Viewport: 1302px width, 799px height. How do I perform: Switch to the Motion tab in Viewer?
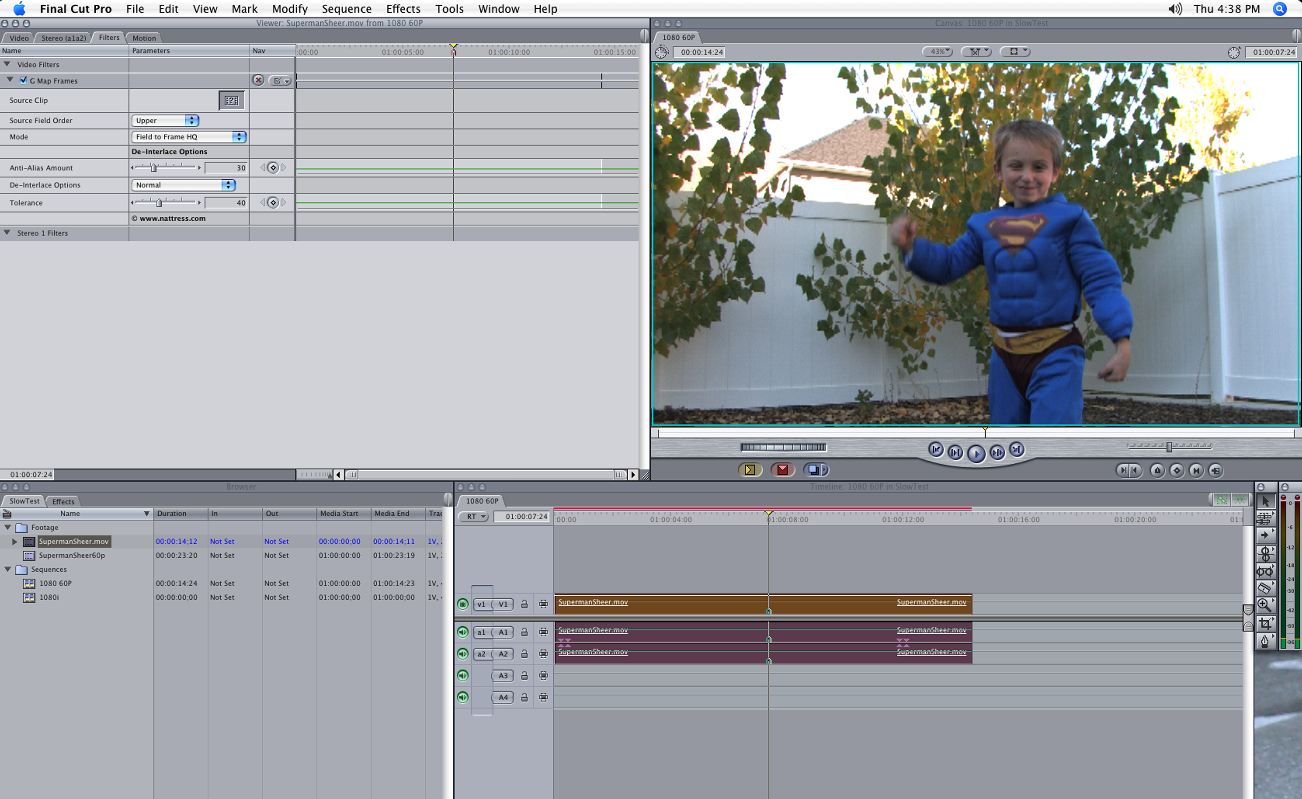pos(144,38)
